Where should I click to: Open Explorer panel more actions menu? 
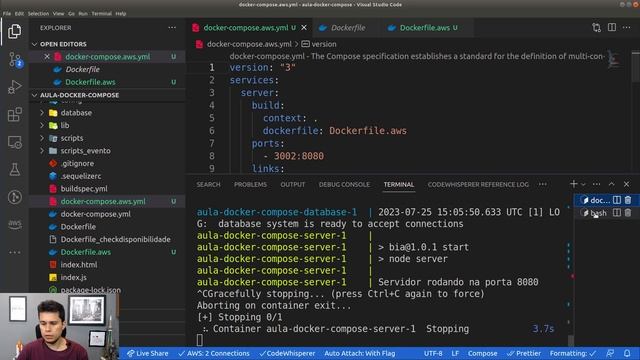172,28
